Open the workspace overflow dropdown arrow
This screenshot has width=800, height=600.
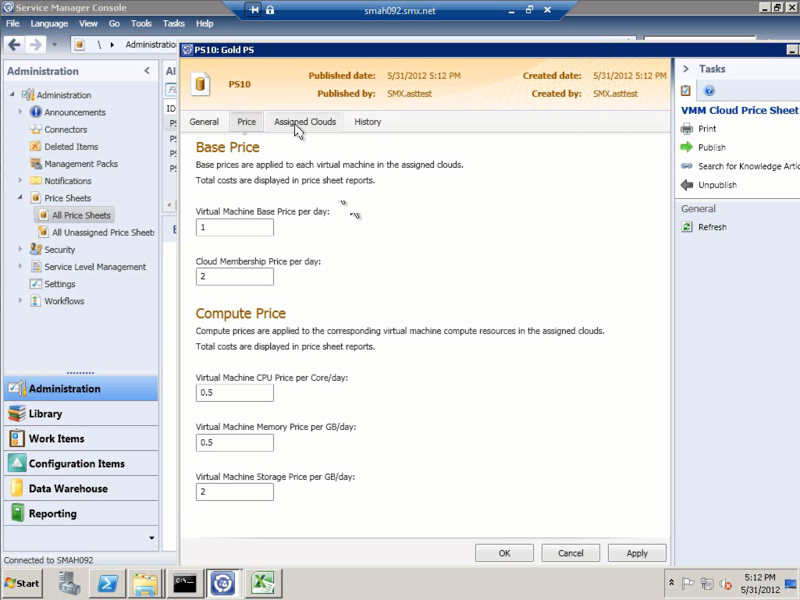point(152,538)
